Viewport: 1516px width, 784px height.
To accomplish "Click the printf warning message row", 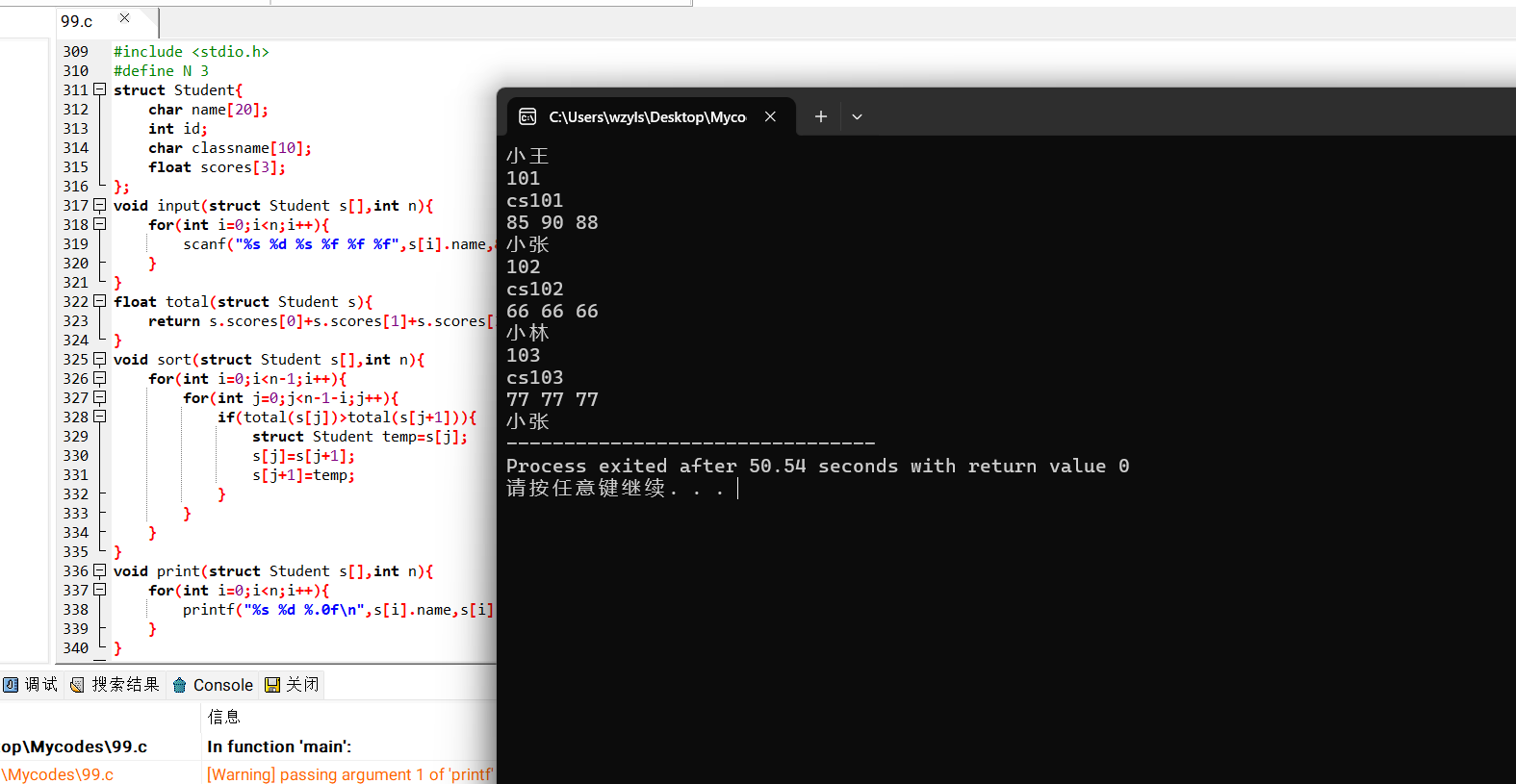I will point(350,774).
